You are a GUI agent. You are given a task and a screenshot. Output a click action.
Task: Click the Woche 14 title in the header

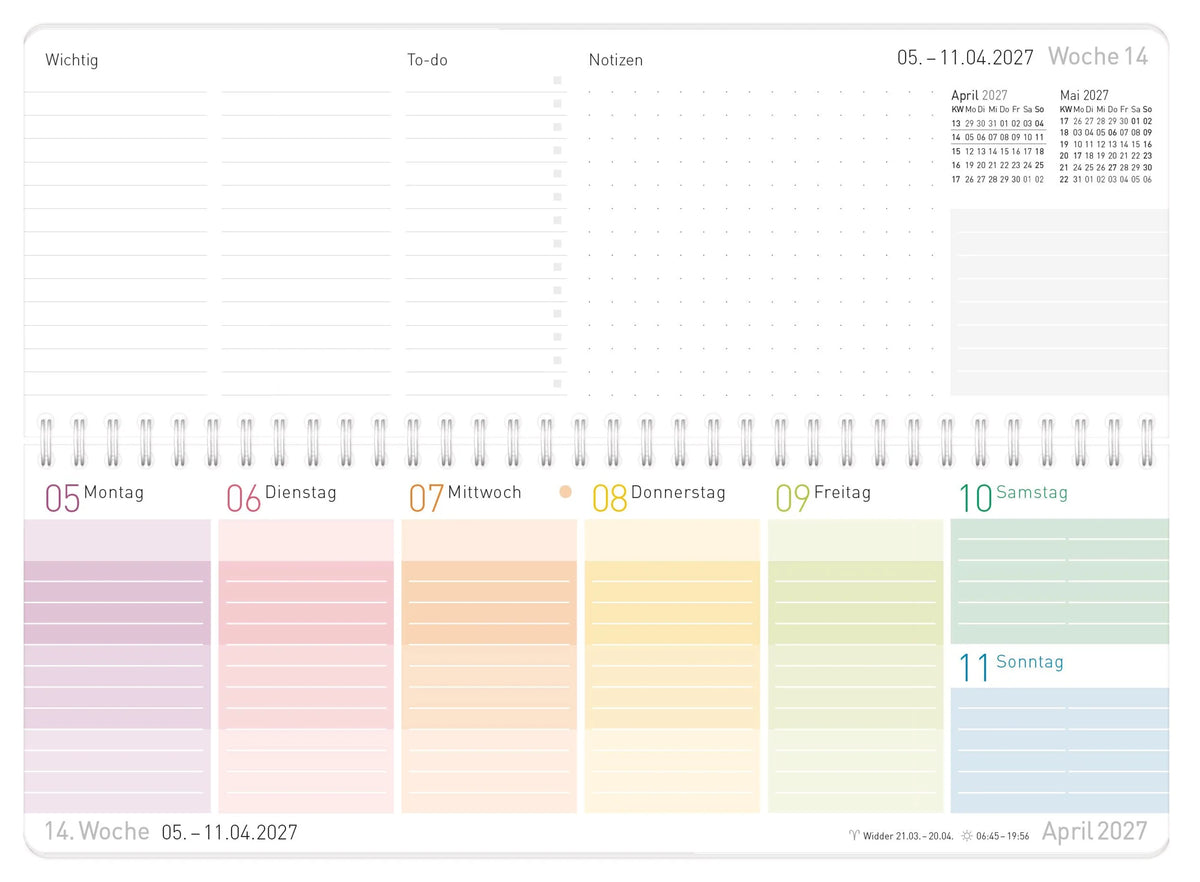pyautogui.click(x=1098, y=56)
